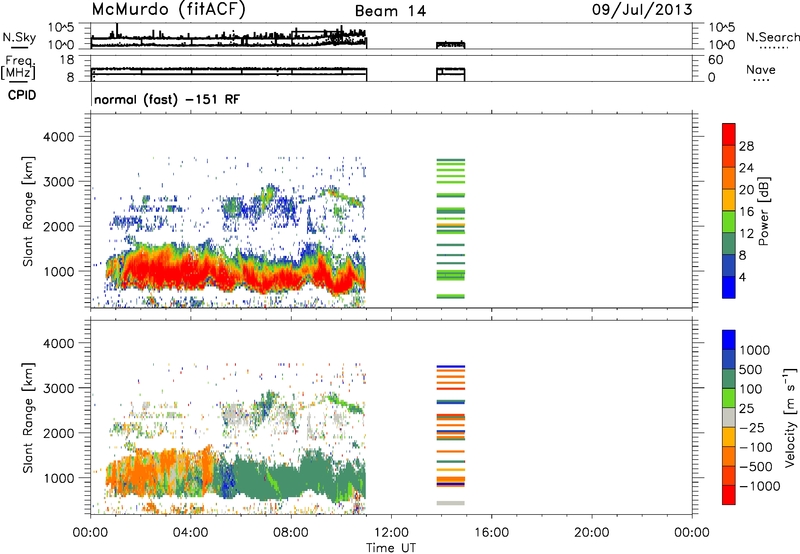Click the '1000' tick on velocity color bar
Viewport: 800px width, 554px height.
[x=755, y=350]
